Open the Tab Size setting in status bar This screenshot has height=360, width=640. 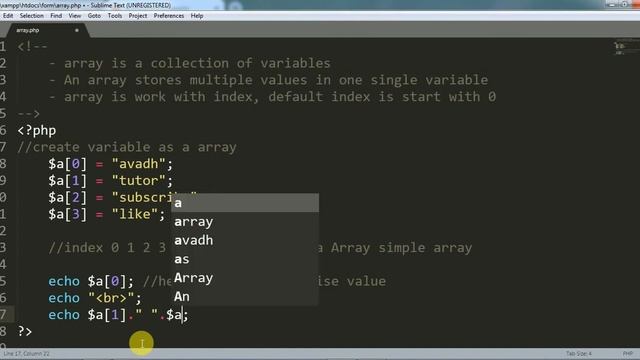tap(578, 353)
